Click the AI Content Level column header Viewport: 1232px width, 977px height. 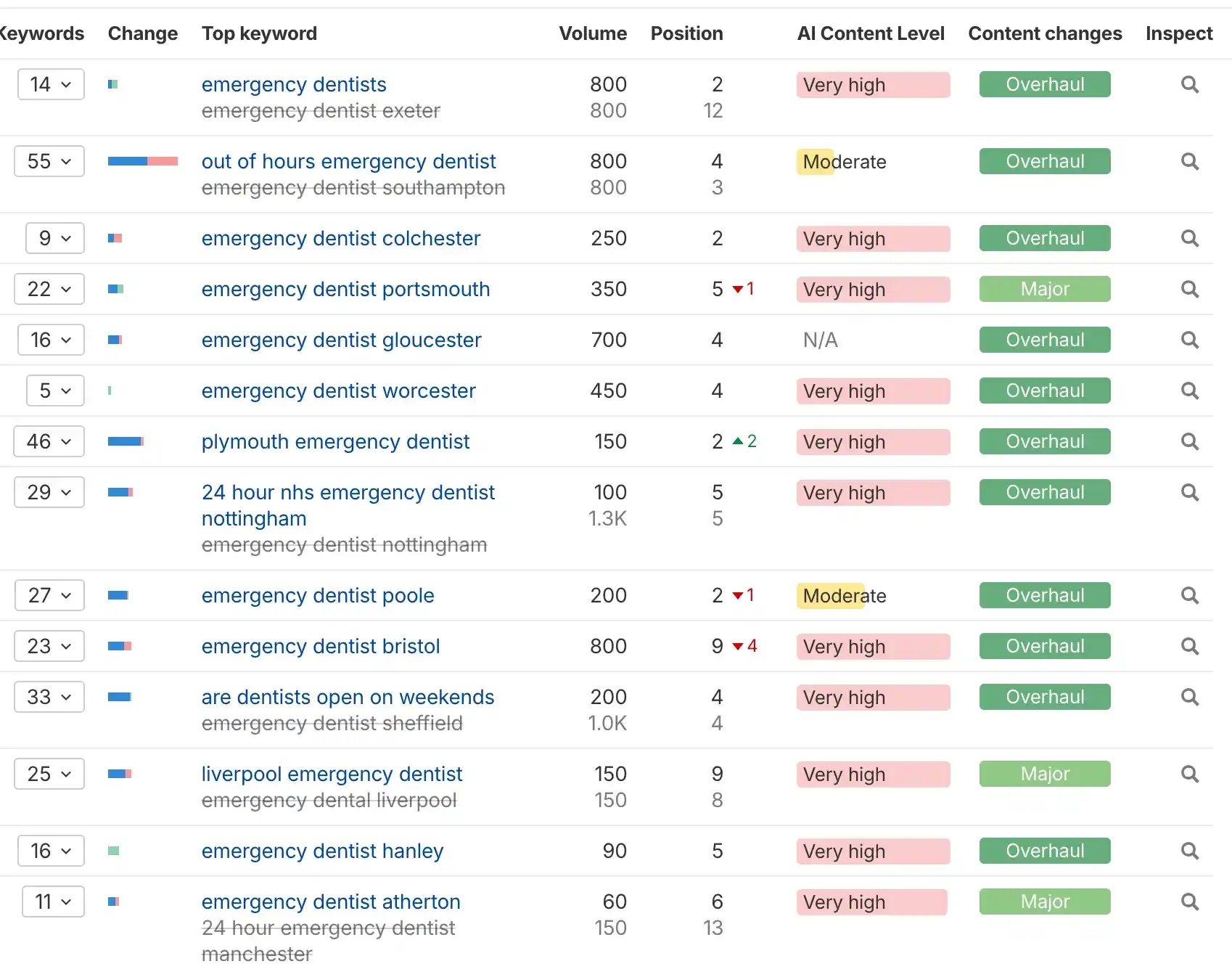click(870, 34)
